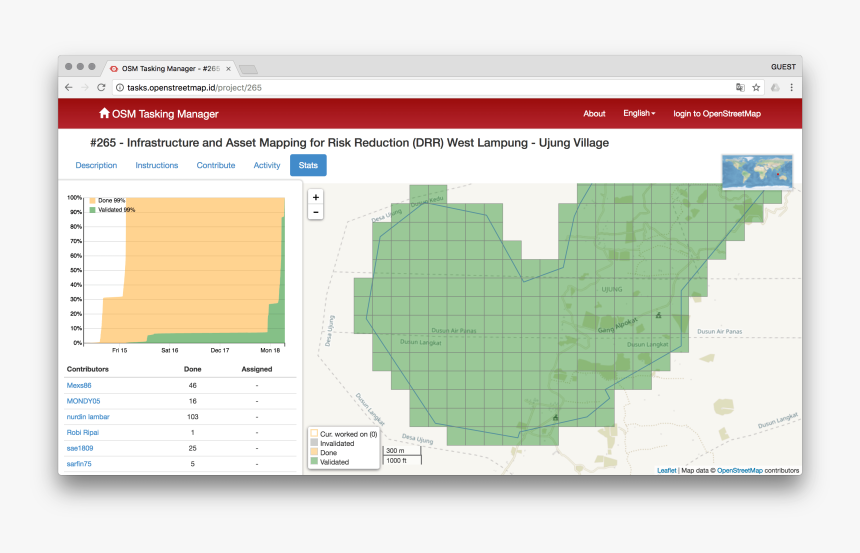Viewport: 860px width, 553px height.
Task: Reload the page with the refresh icon
Action: [101, 88]
